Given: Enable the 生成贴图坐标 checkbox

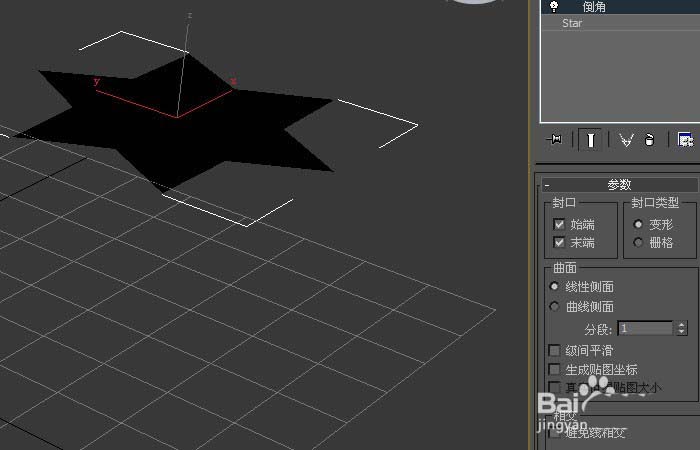Looking at the screenshot, I should [x=554, y=370].
